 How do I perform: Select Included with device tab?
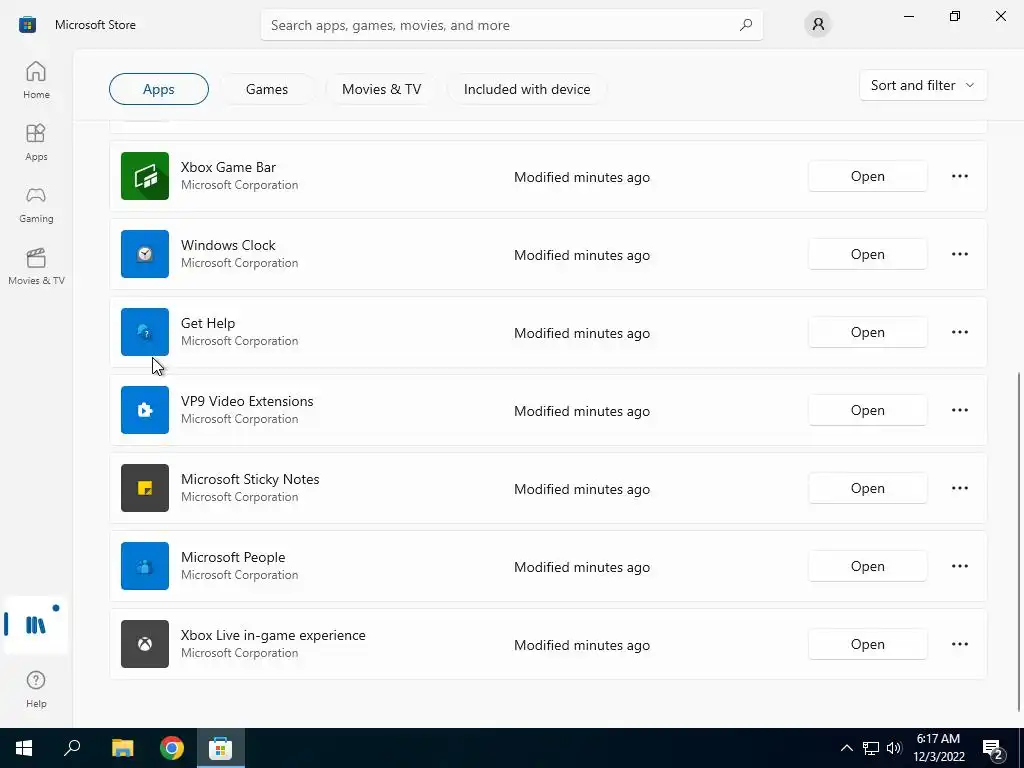click(527, 89)
